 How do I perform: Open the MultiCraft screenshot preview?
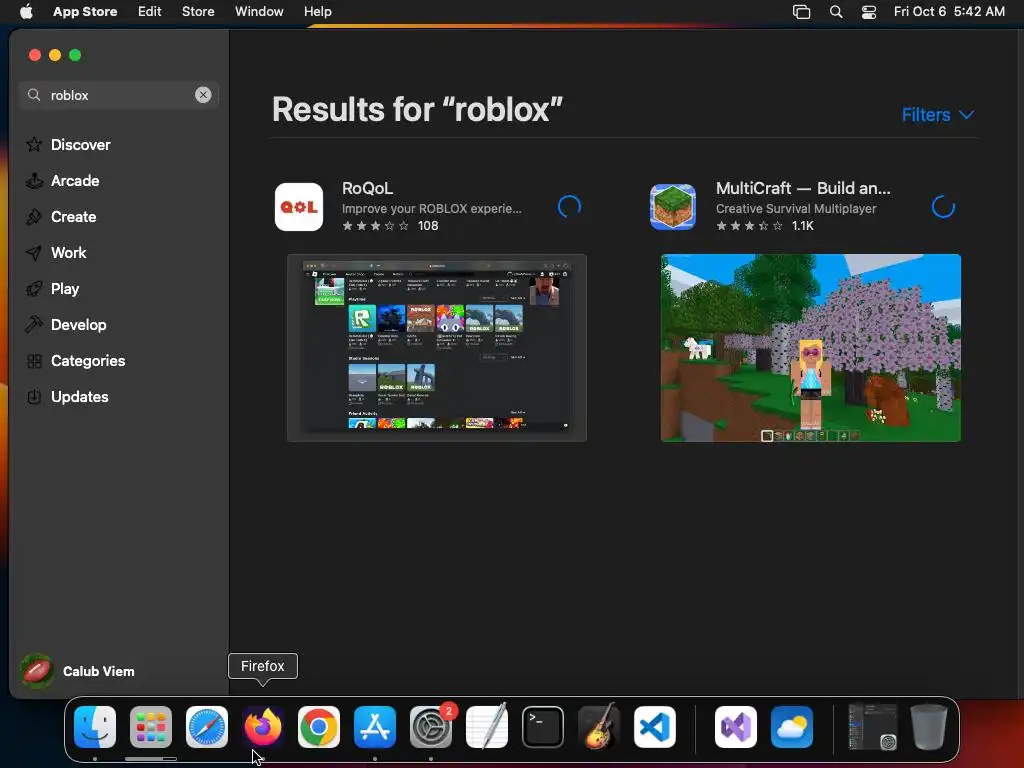[810, 348]
